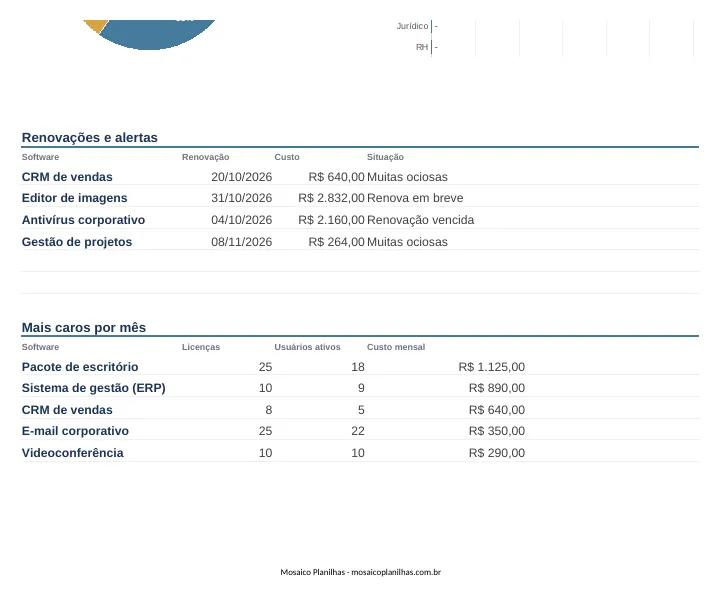Image resolution: width=719 pixels, height=597 pixels.
Task: Click renewal date 31/10/2026
Action: tap(242, 198)
